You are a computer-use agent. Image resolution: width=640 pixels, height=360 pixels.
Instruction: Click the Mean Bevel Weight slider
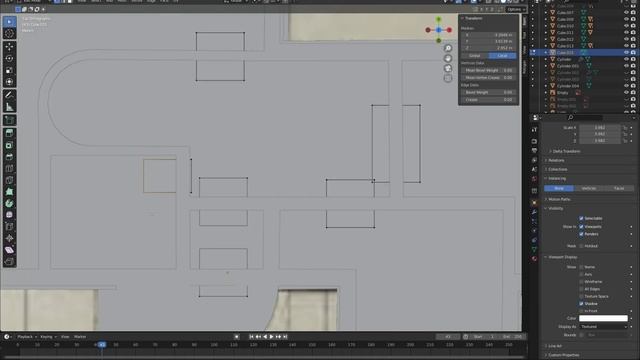[489, 70]
